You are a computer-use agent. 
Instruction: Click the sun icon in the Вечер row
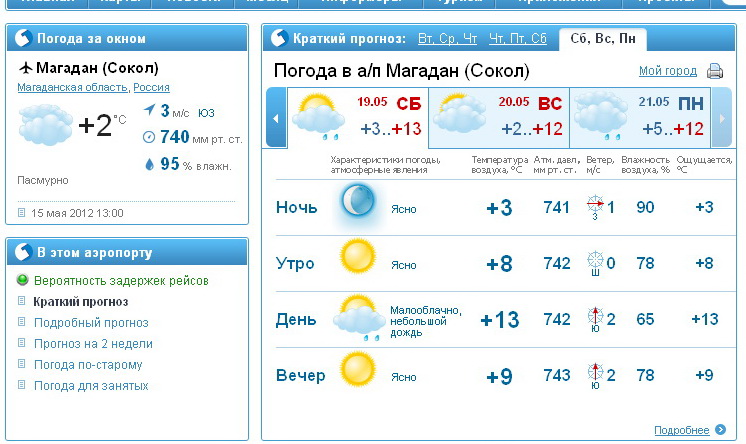[355, 372]
